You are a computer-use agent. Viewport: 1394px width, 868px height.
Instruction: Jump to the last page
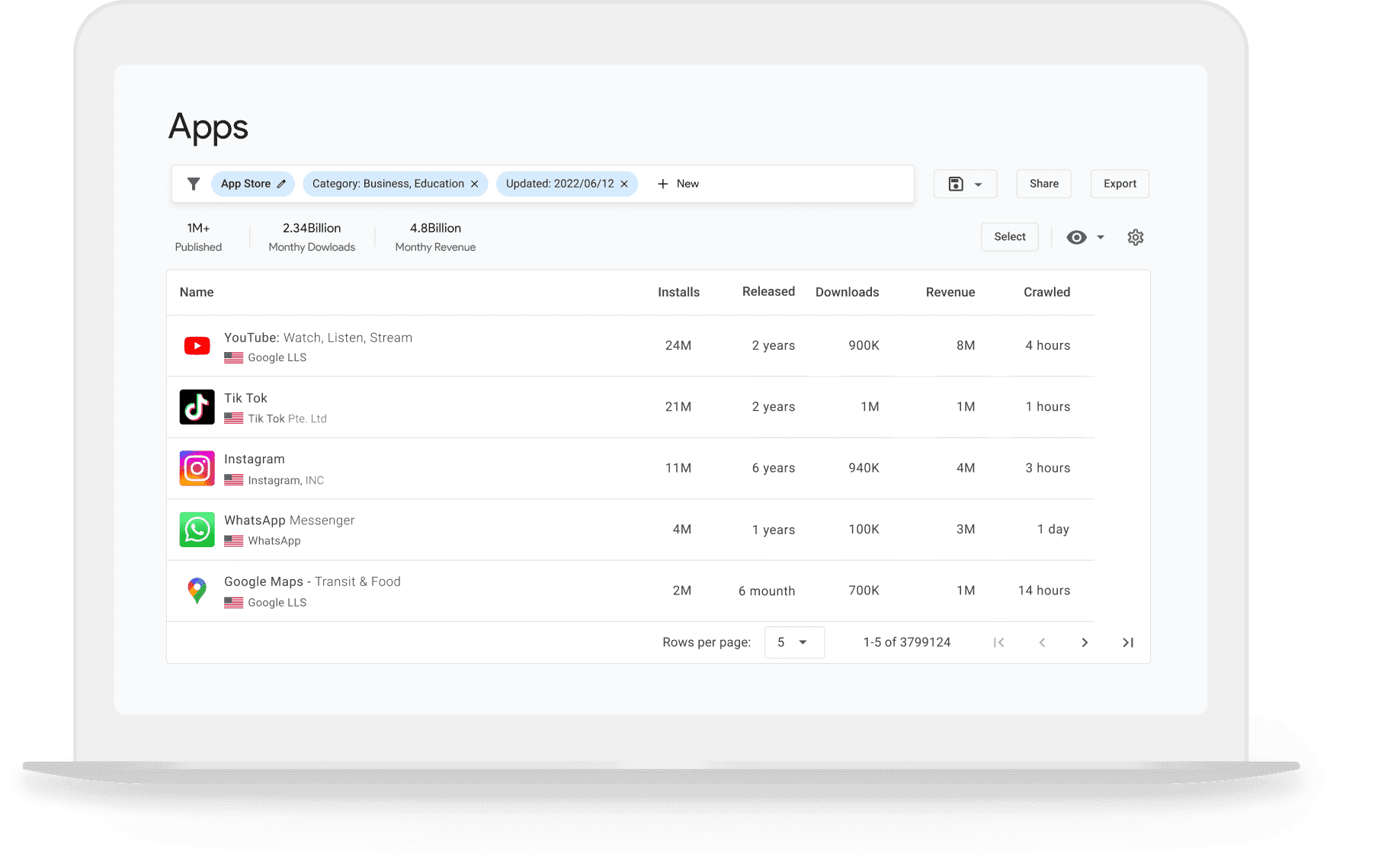[1127, 642]
